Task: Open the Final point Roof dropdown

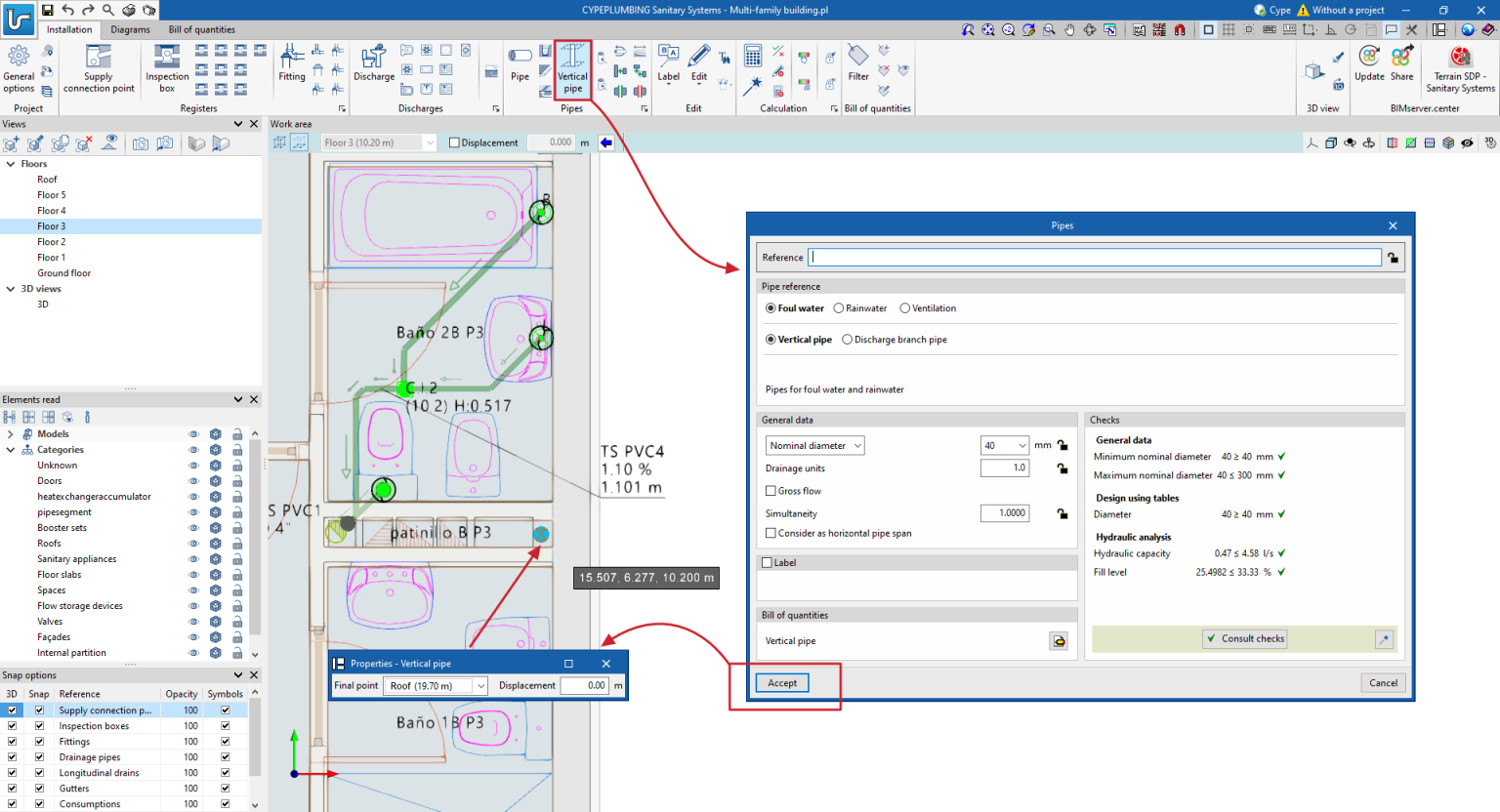Action: coord(436,686)
